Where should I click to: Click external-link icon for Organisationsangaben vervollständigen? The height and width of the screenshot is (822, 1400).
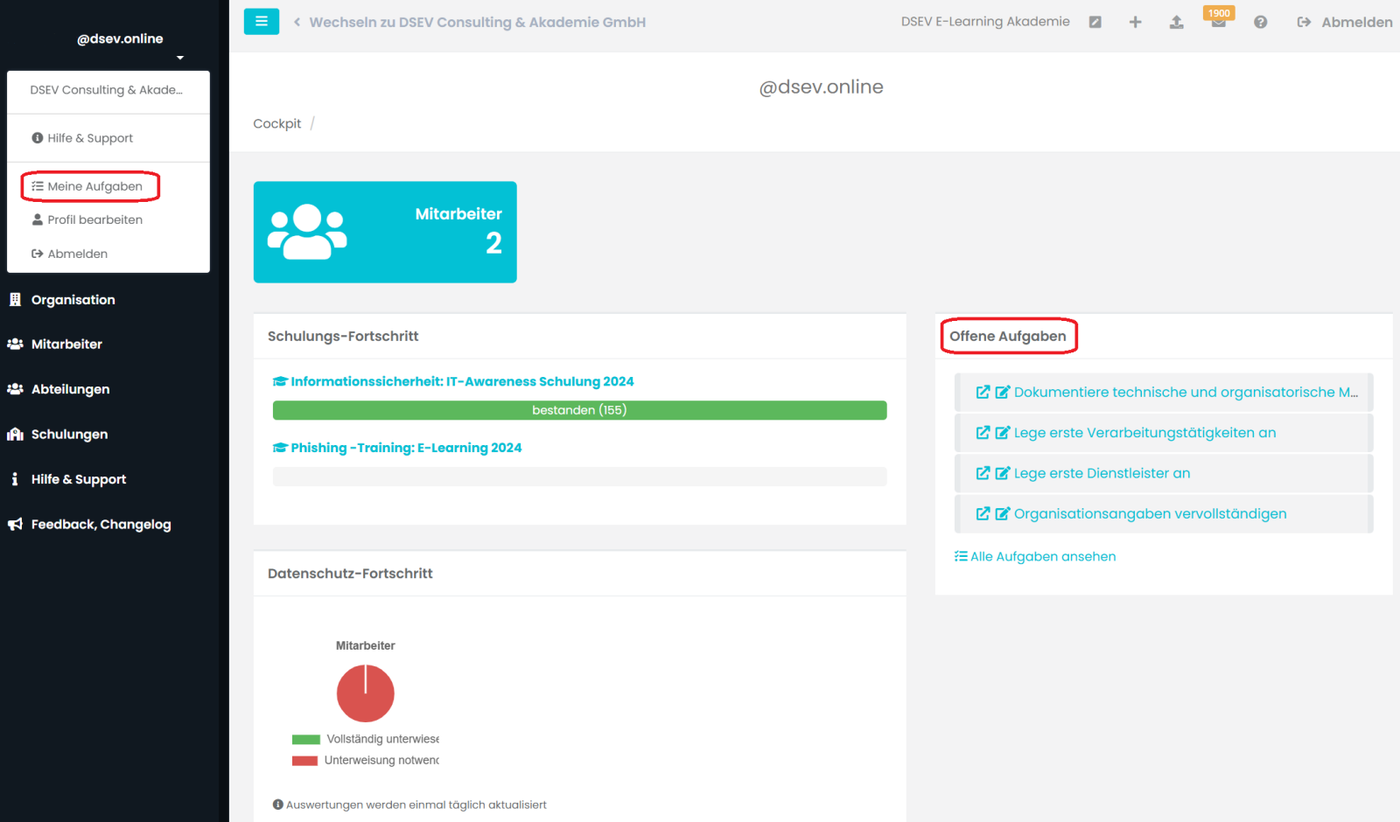tap(983, 514)
